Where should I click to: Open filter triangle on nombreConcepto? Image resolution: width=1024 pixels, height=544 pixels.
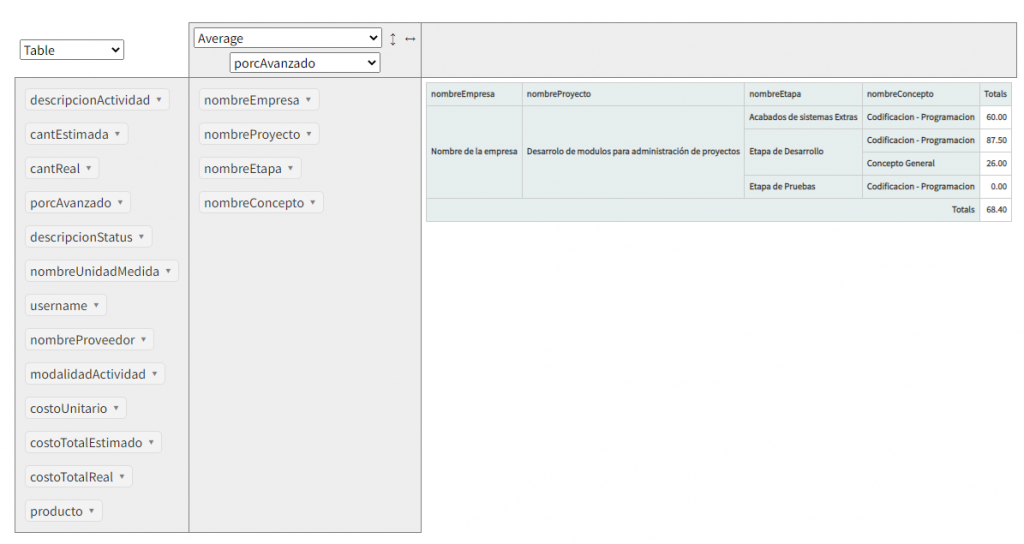tap(312, 202)
